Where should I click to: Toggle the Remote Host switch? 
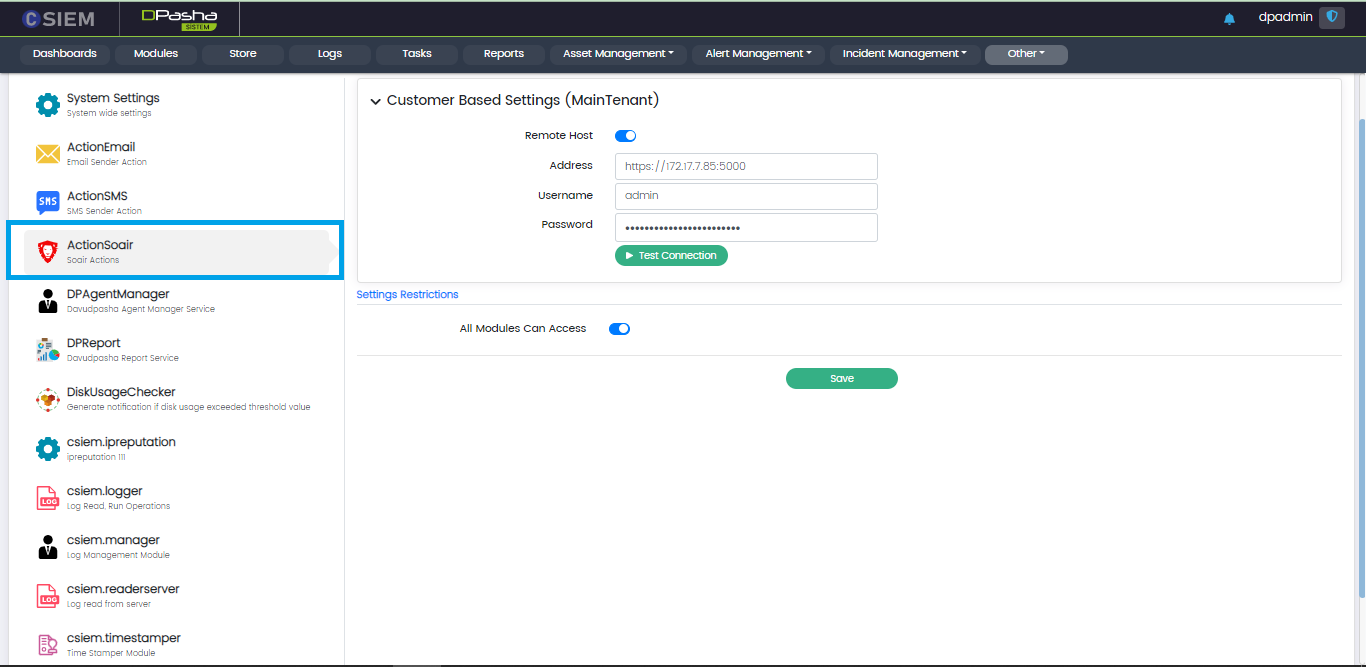[x=625, y=136]
